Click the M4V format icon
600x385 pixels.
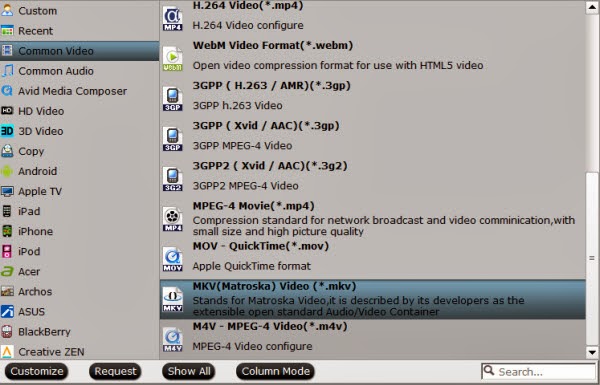173,339
